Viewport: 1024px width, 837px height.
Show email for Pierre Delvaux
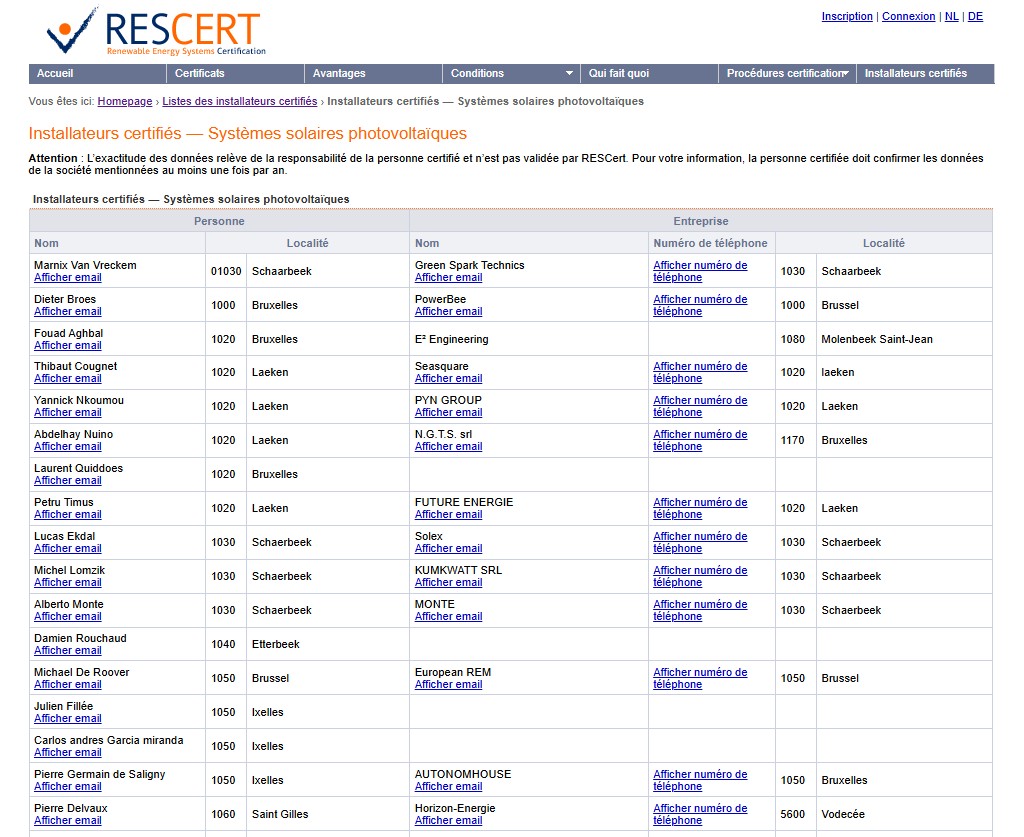point(67,820)
